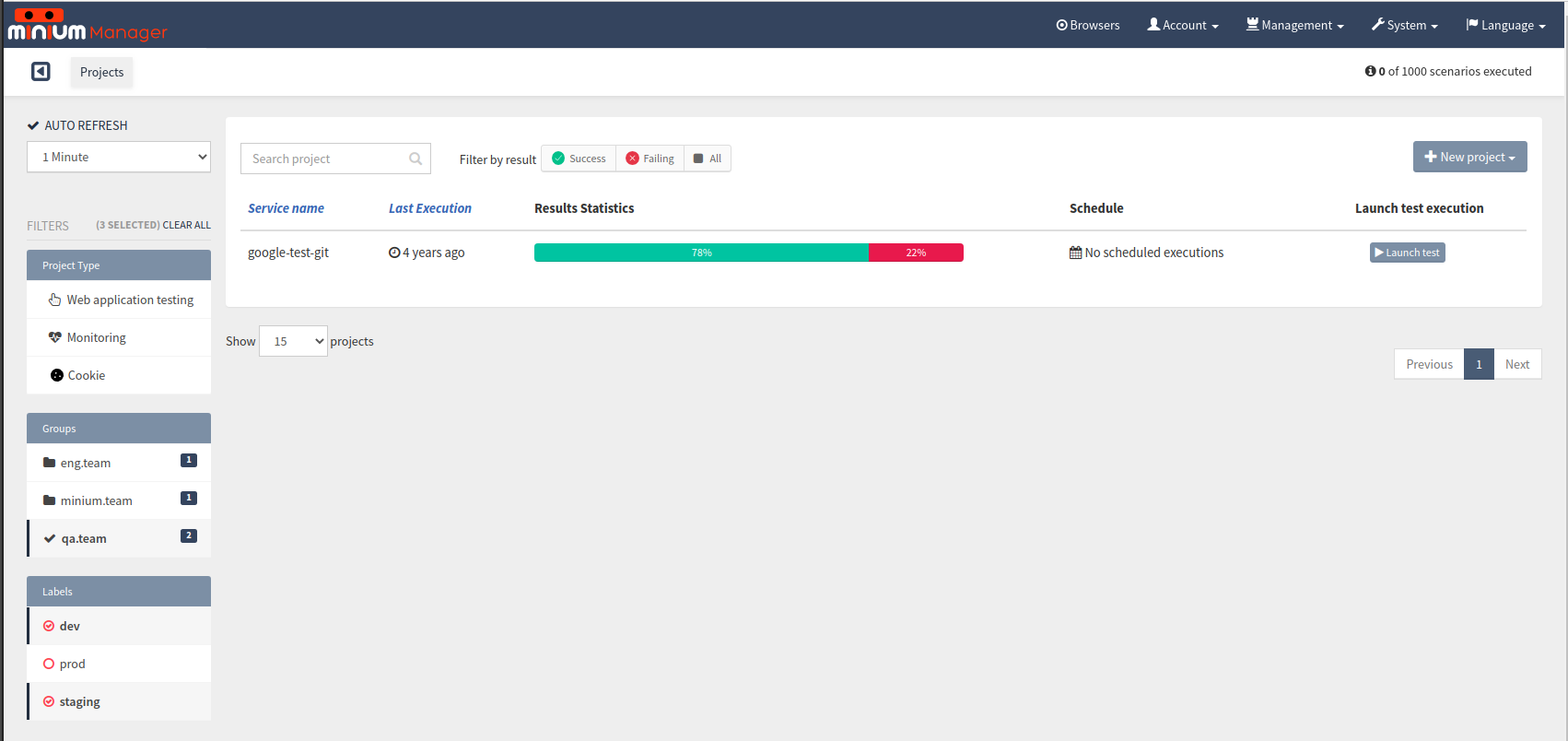Open the Projects breadcrumb tab

pyautogui.click(x=101, y=72)
